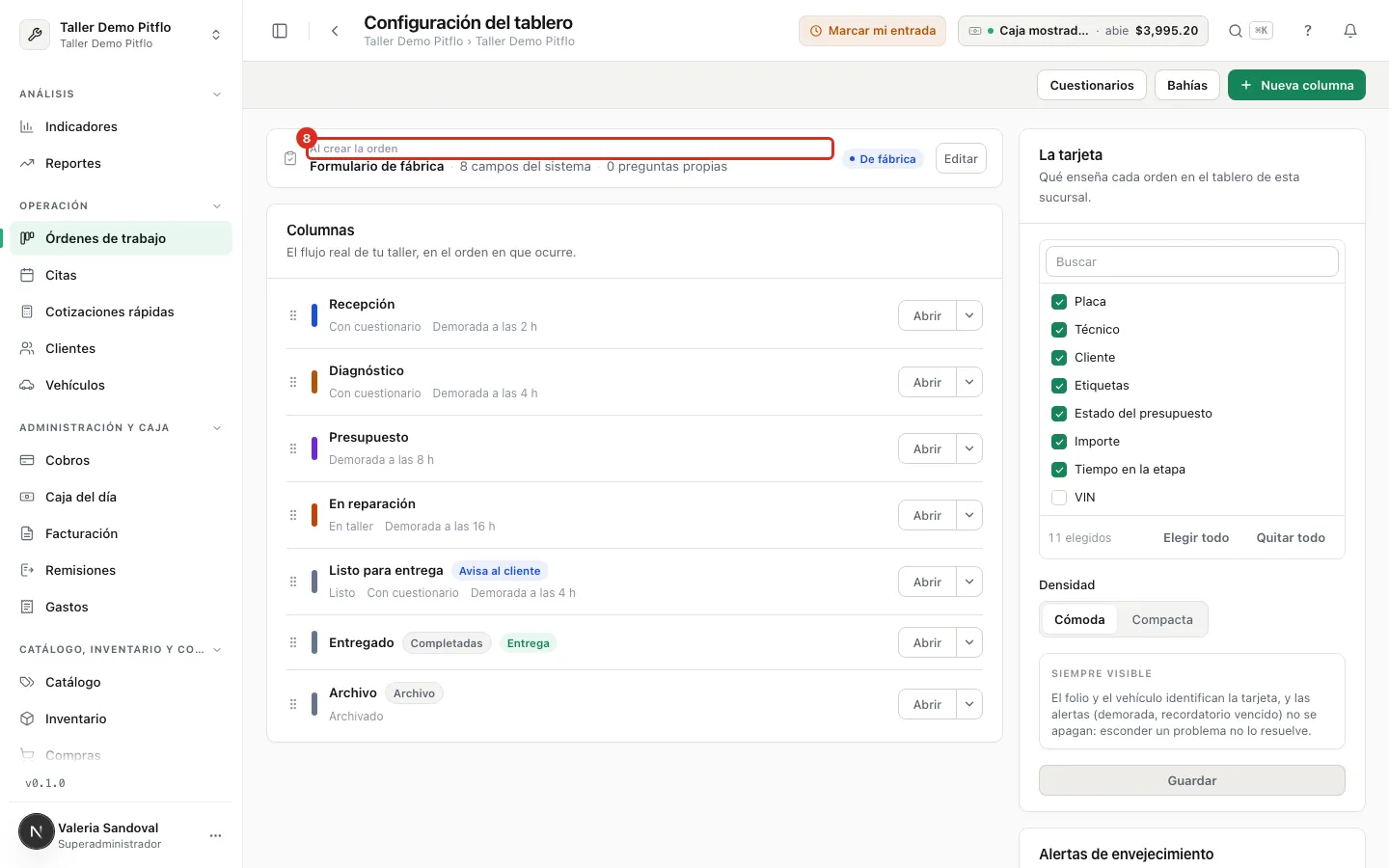Open search magnifier icon
Image resolution: width=1389 pixels, height=868 pixels.
pyautogui.click(x=1235, y=31)
